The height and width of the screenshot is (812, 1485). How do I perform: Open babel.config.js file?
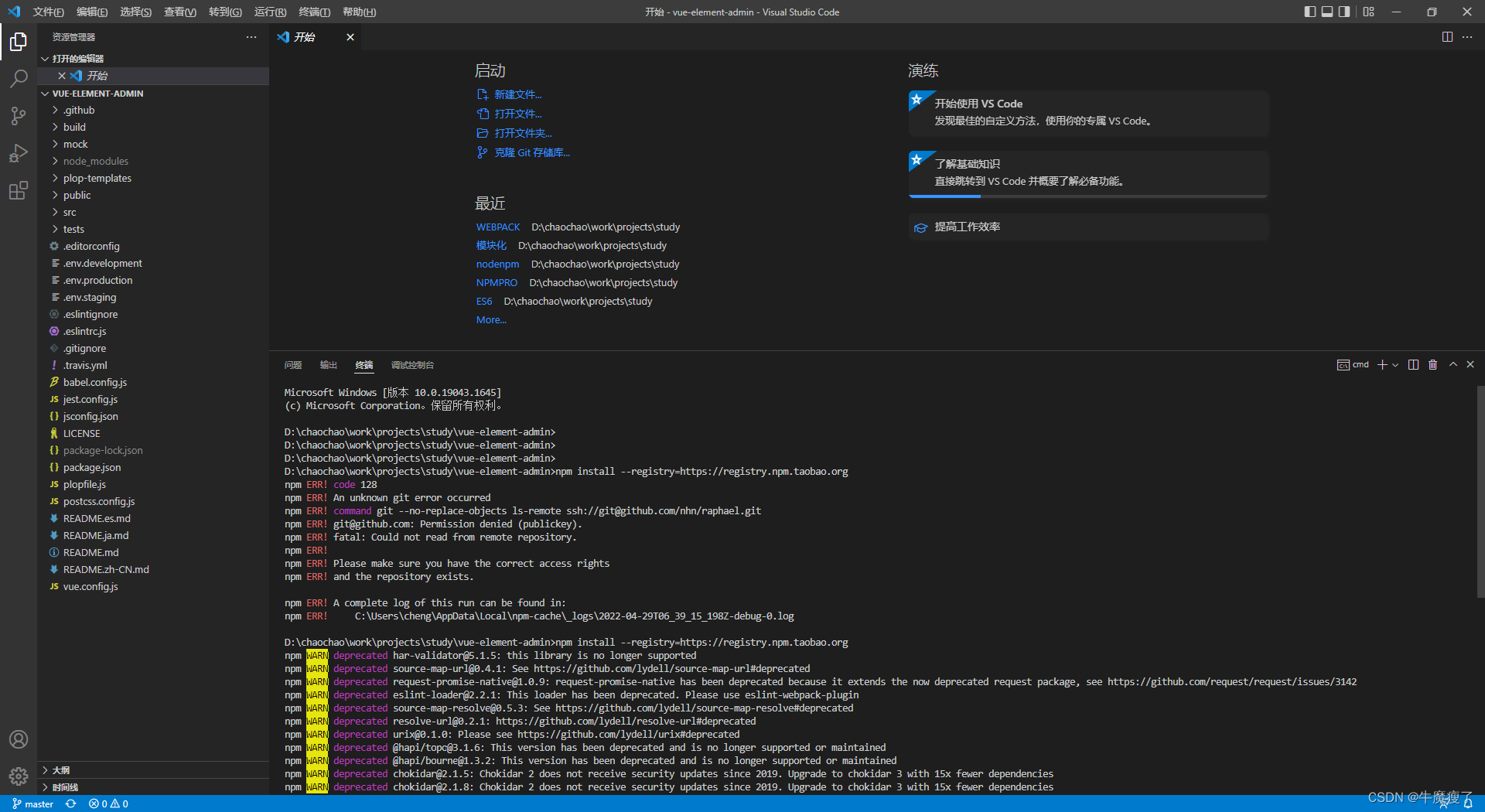(x=153, y=383)
